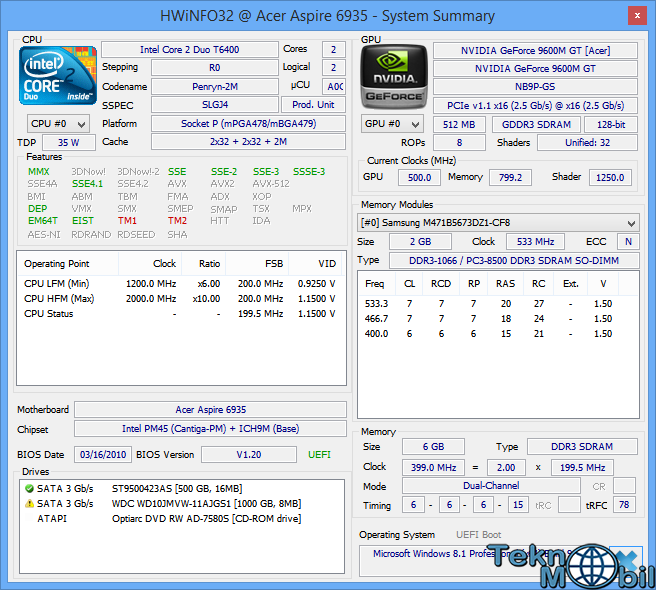Click the TM2 feature label

[x=177, y=221]
